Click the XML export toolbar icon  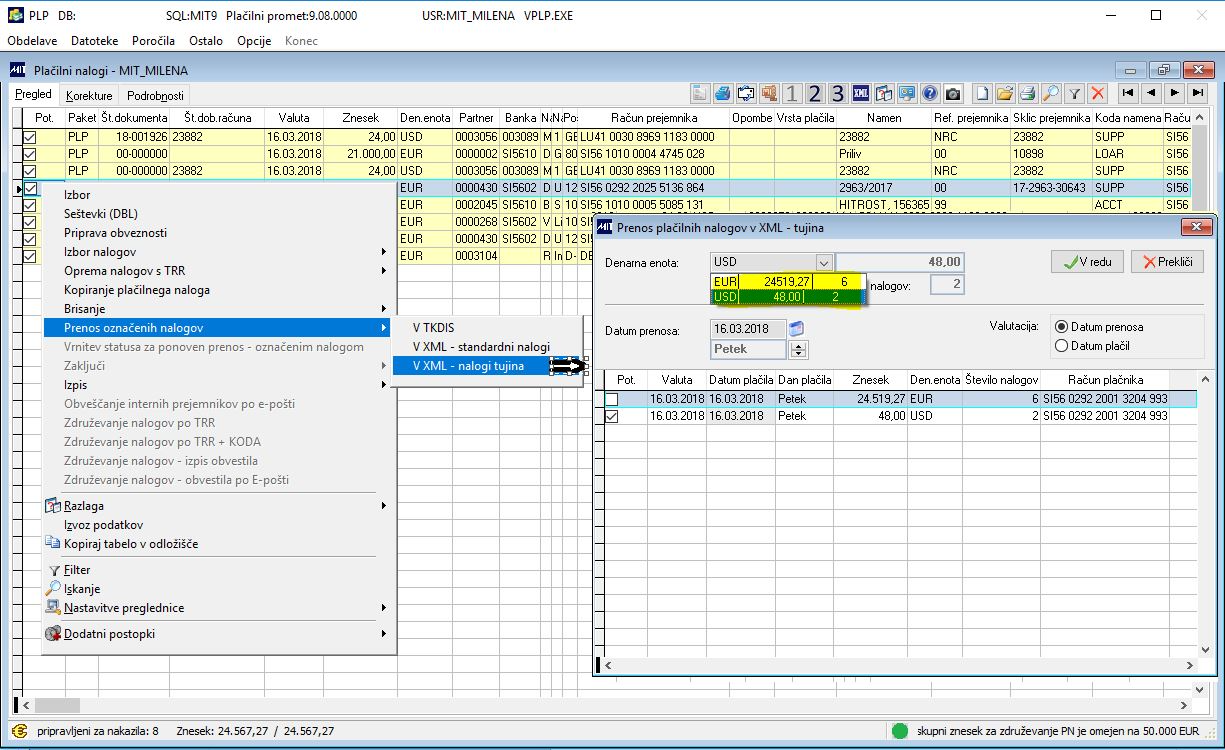click(x=861, y=94)
